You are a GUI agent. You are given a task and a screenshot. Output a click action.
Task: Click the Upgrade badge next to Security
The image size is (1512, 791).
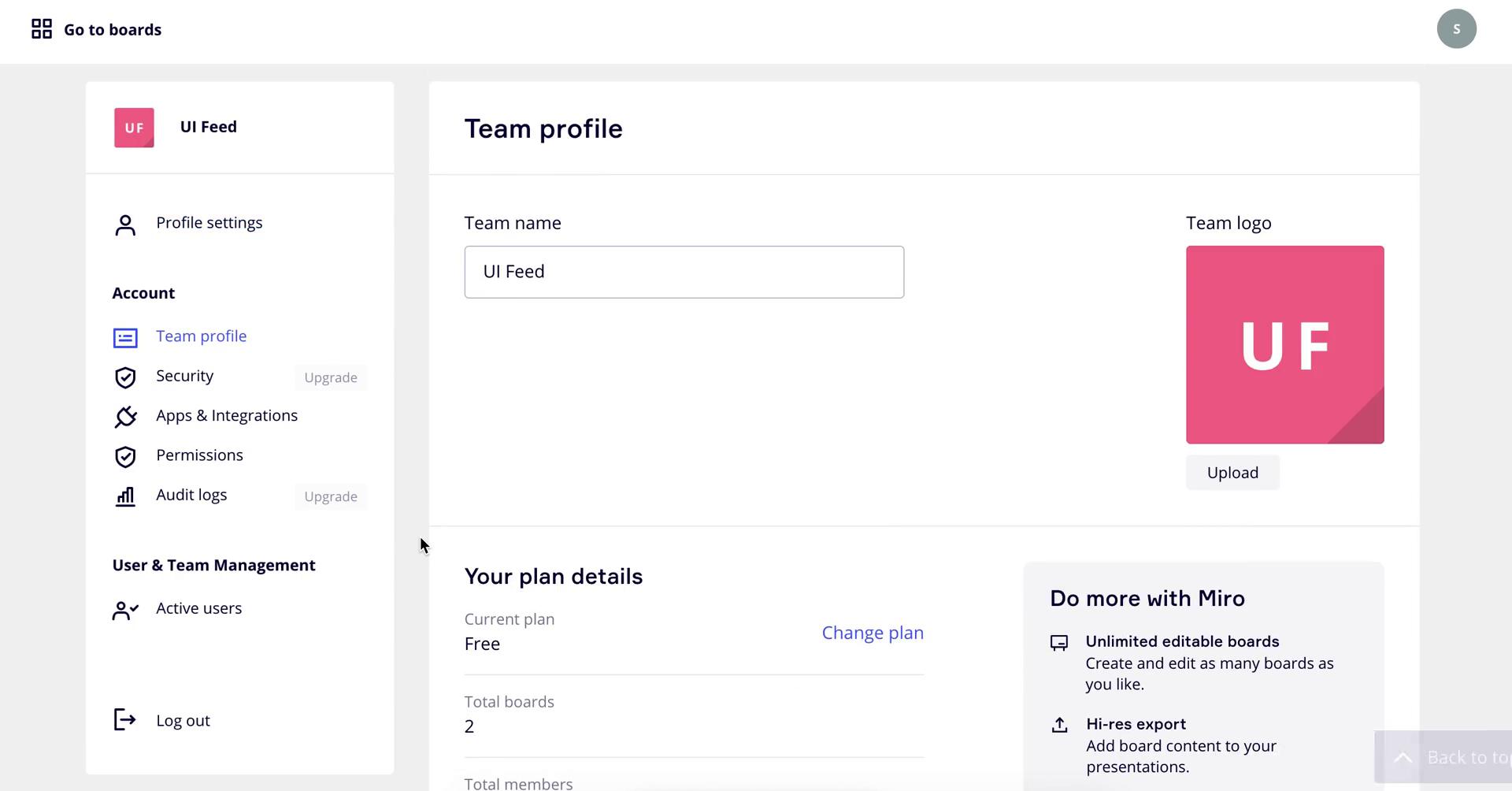pos(331,377)
